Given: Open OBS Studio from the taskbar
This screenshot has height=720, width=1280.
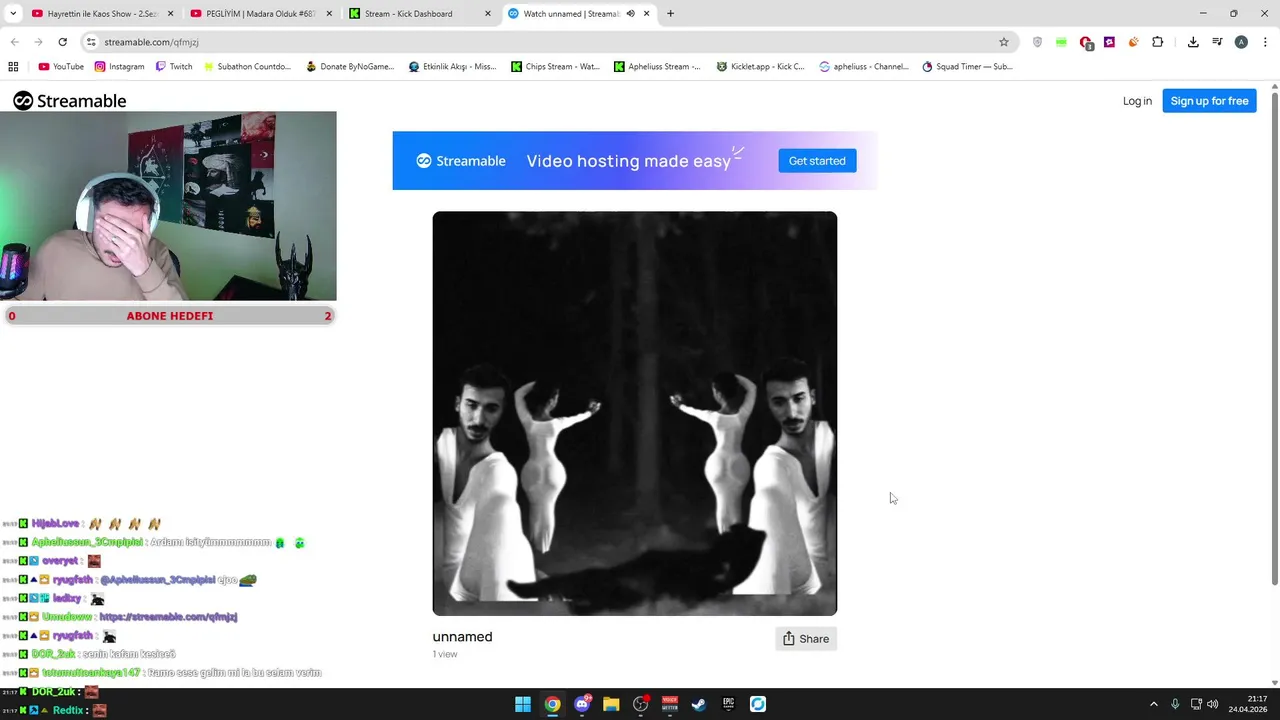Looking at the screenshot, I should coord(641,704).
